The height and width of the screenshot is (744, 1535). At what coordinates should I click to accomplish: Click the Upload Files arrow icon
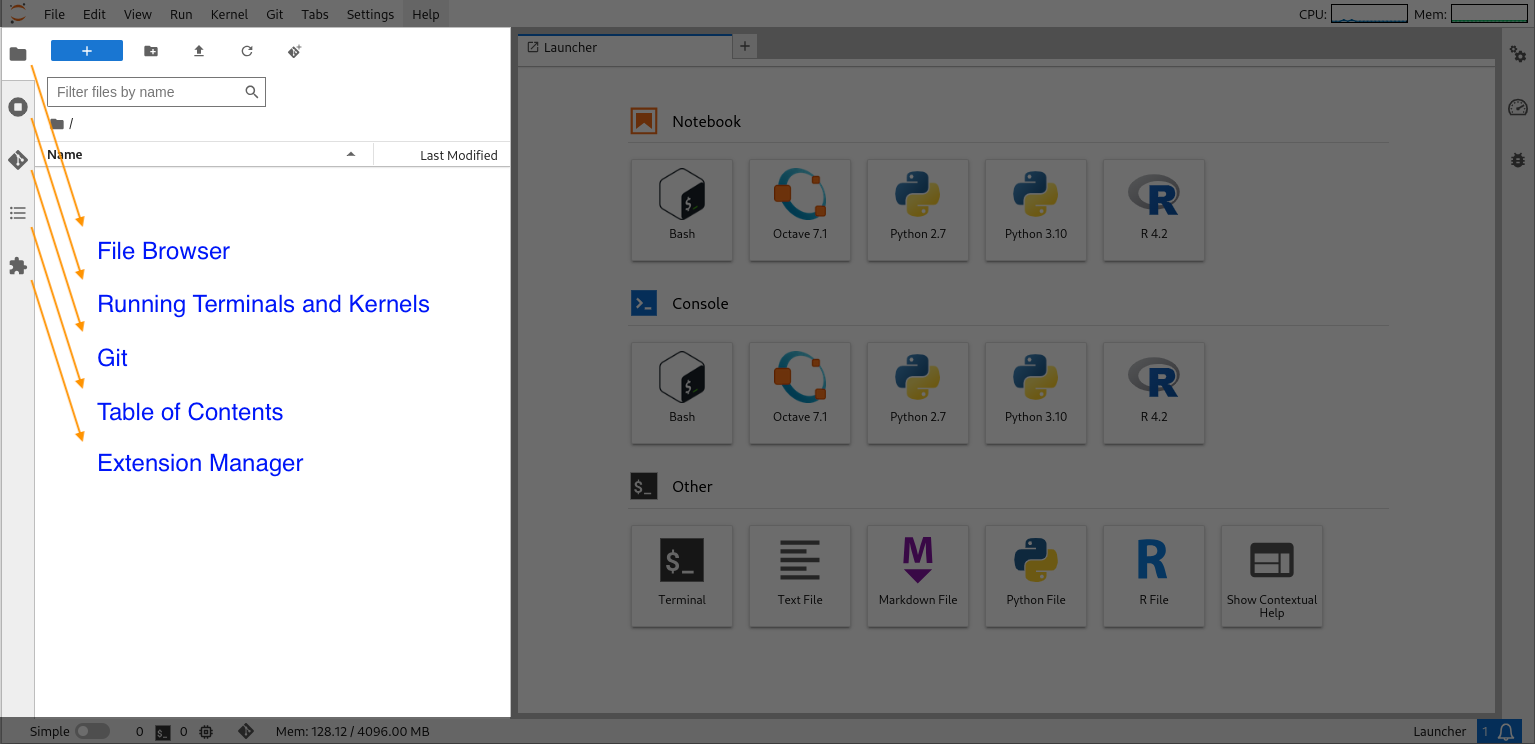(x=199, y=51)
